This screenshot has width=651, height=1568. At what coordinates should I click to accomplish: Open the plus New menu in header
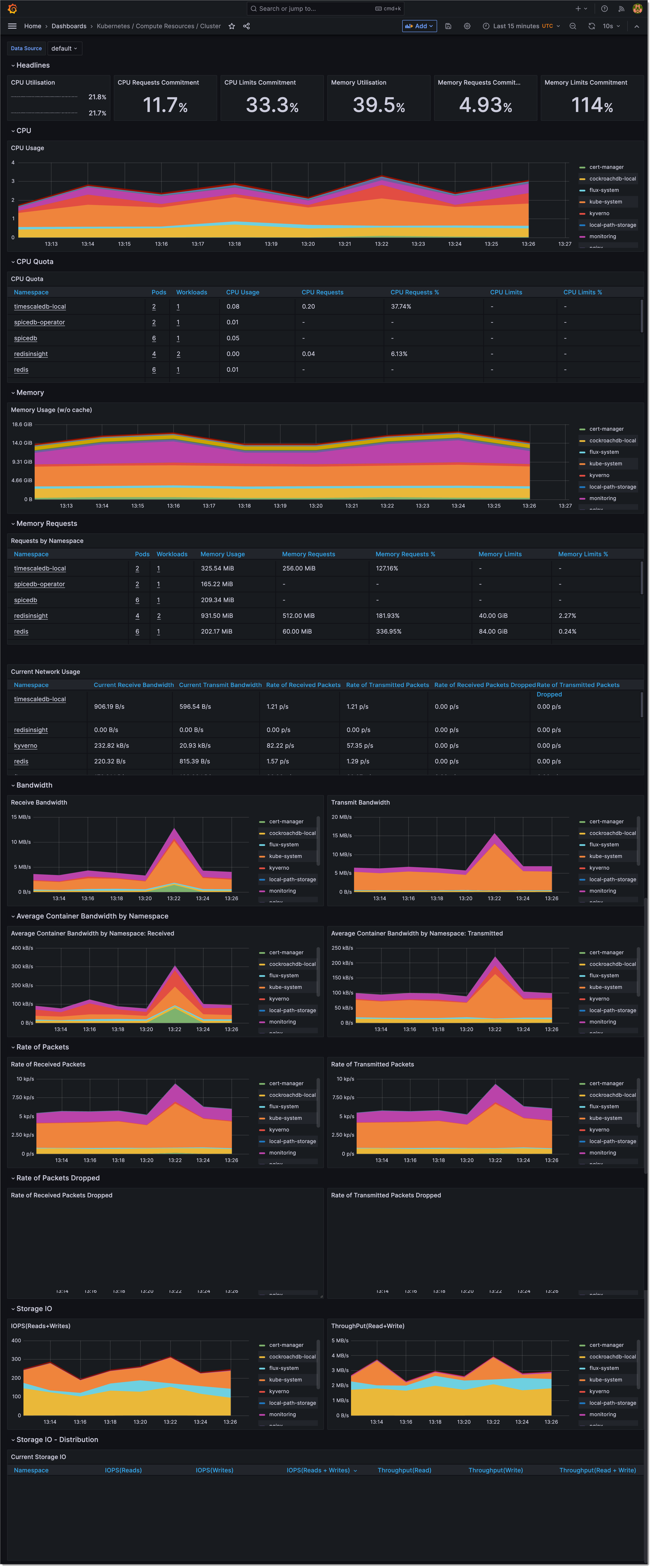click(581, 9)
